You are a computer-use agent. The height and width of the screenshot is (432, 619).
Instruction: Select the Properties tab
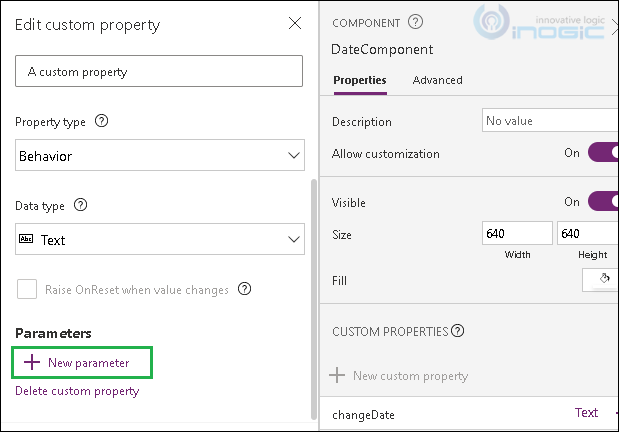point(360,80)
